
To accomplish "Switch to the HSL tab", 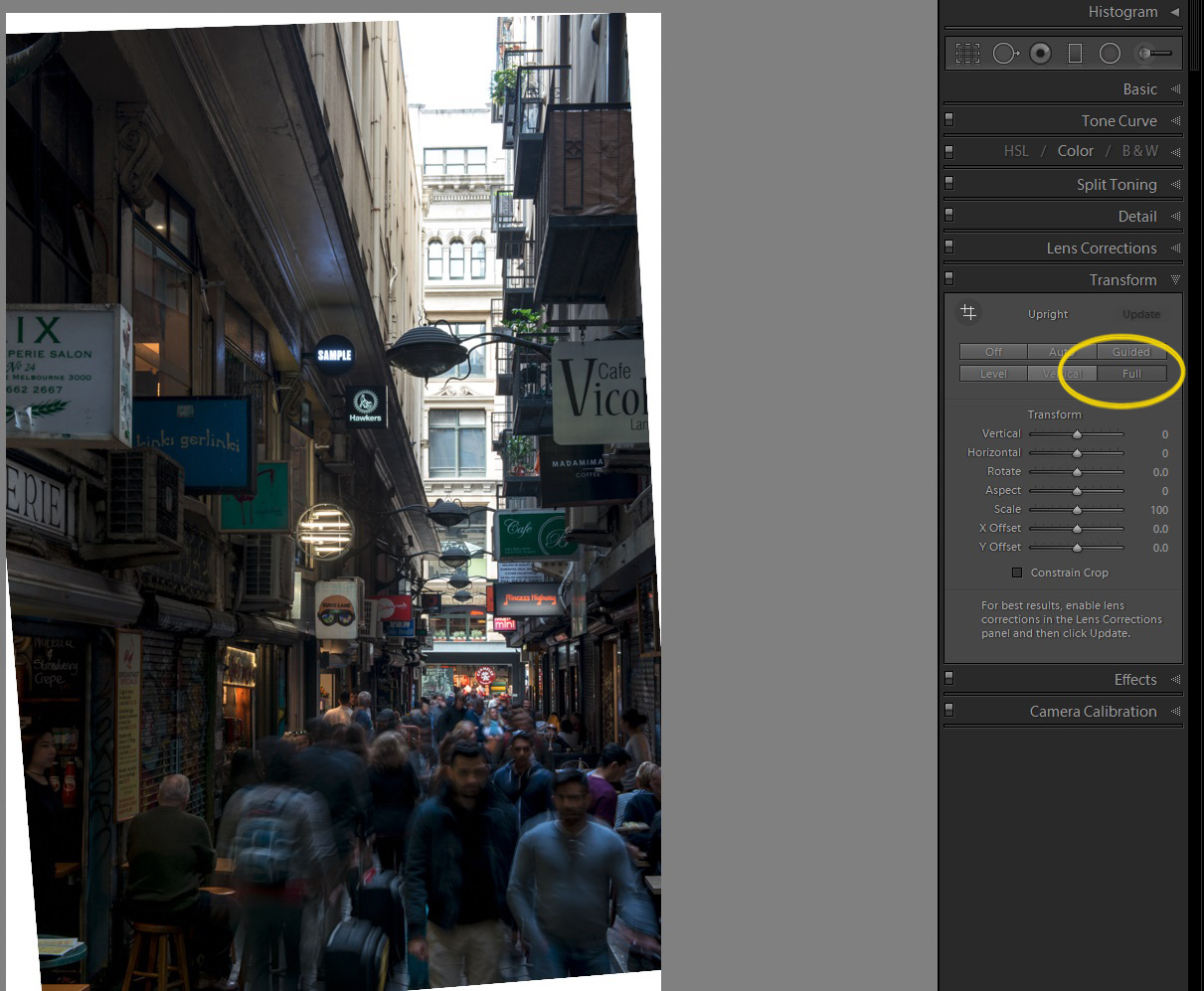I will coord(1016,151).
